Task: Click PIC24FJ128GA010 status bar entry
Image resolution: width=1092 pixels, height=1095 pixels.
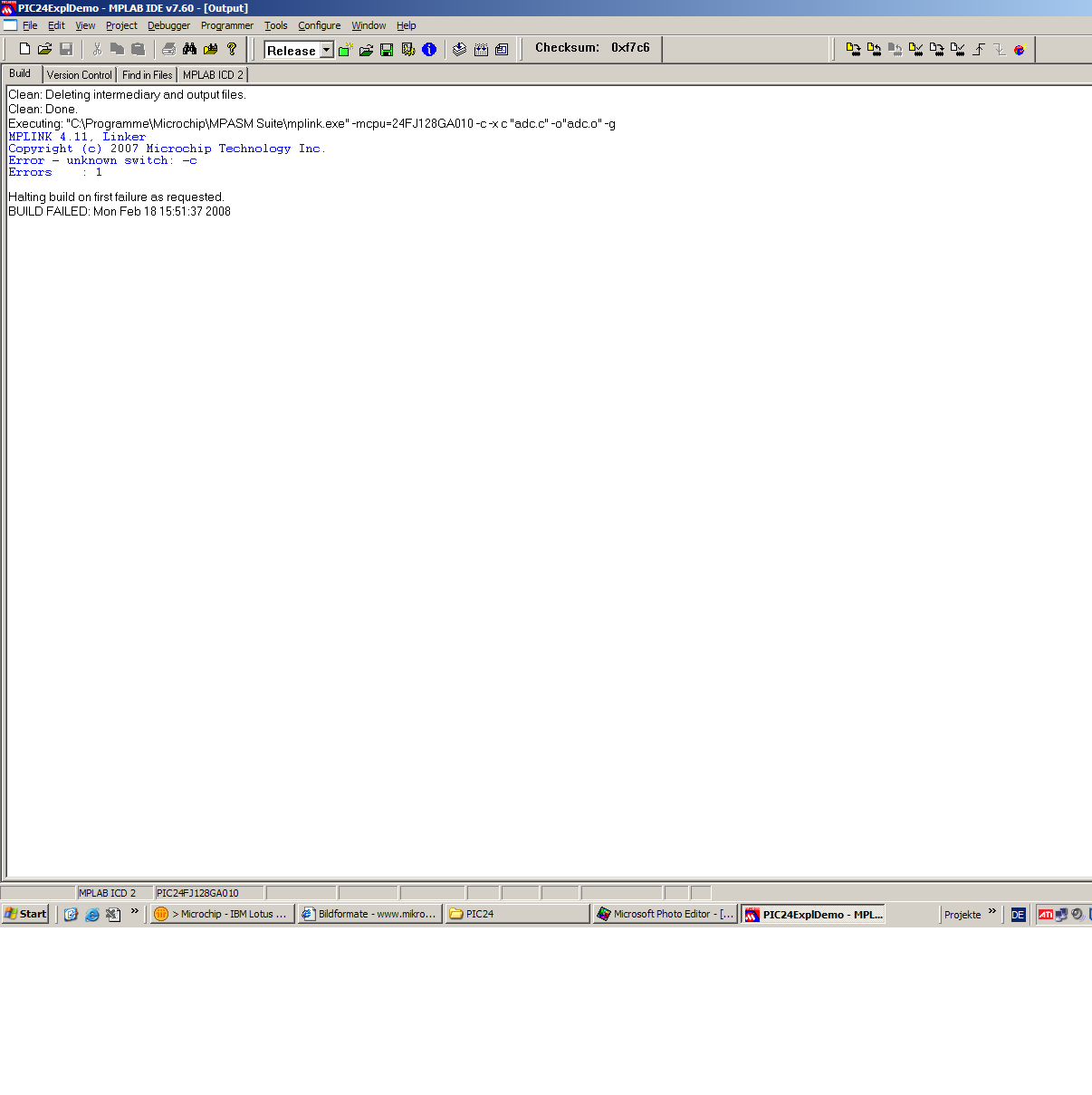Action: [209, 893]
